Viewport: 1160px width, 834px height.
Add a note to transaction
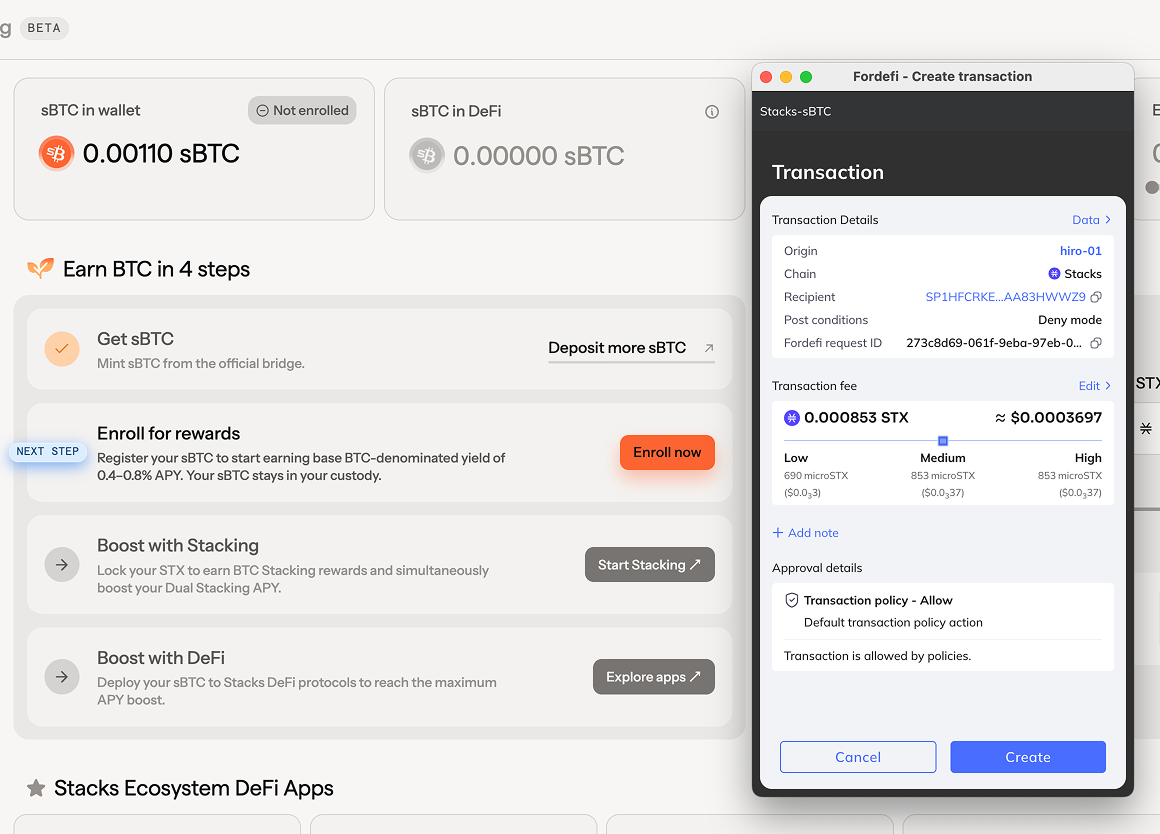pyautogui.click(x=806, y=533)
